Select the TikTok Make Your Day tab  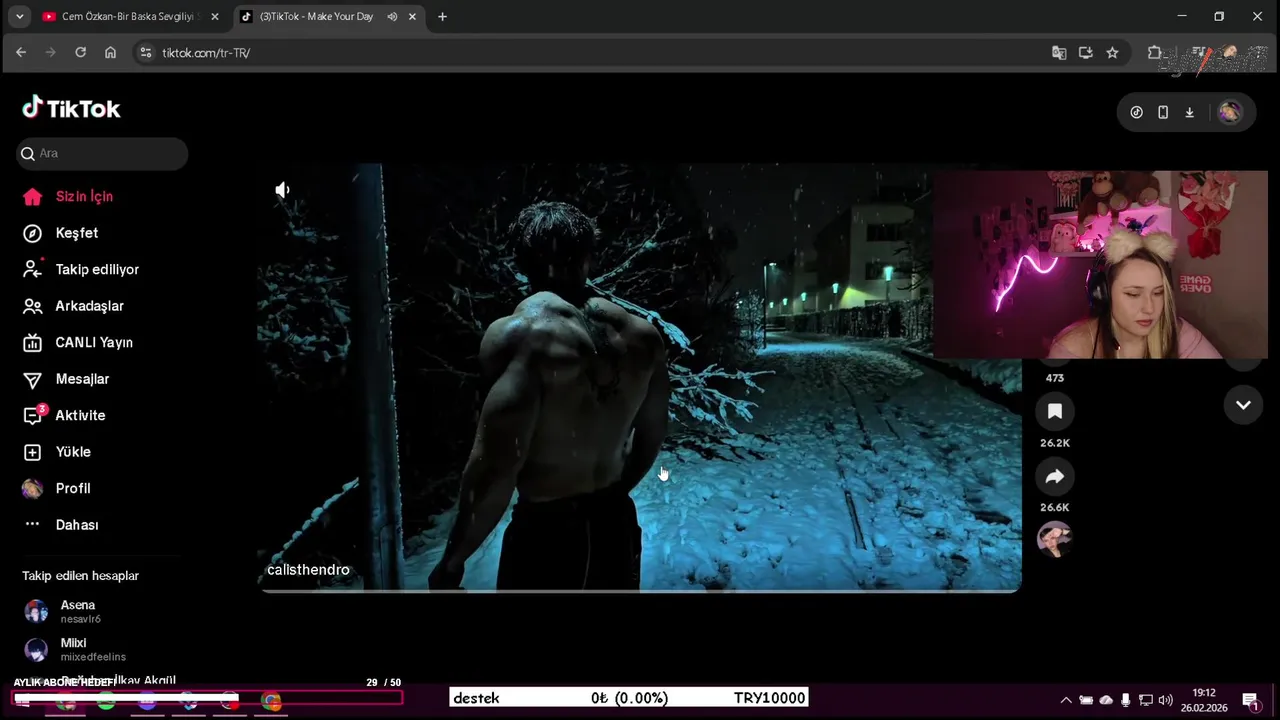(x=317, y=16)
